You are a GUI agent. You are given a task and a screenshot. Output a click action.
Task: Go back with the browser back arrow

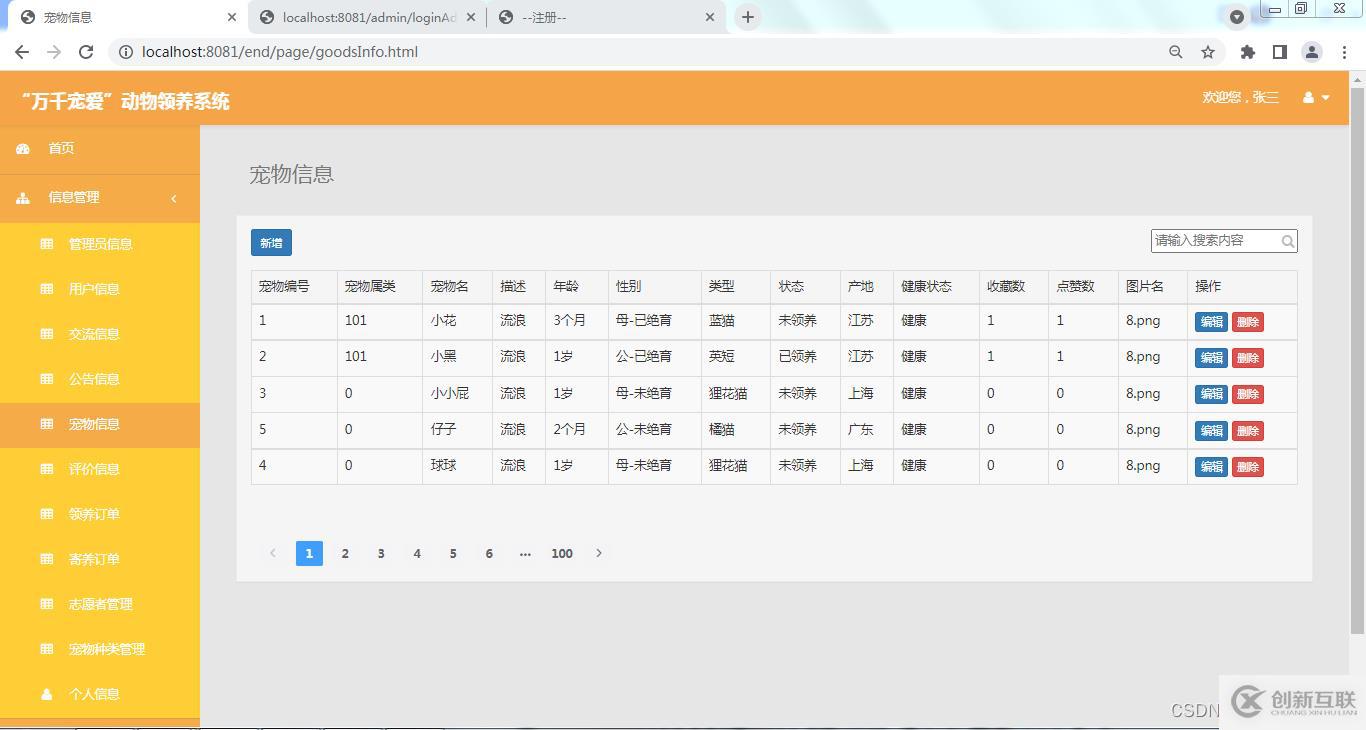(x=22, y=52)
